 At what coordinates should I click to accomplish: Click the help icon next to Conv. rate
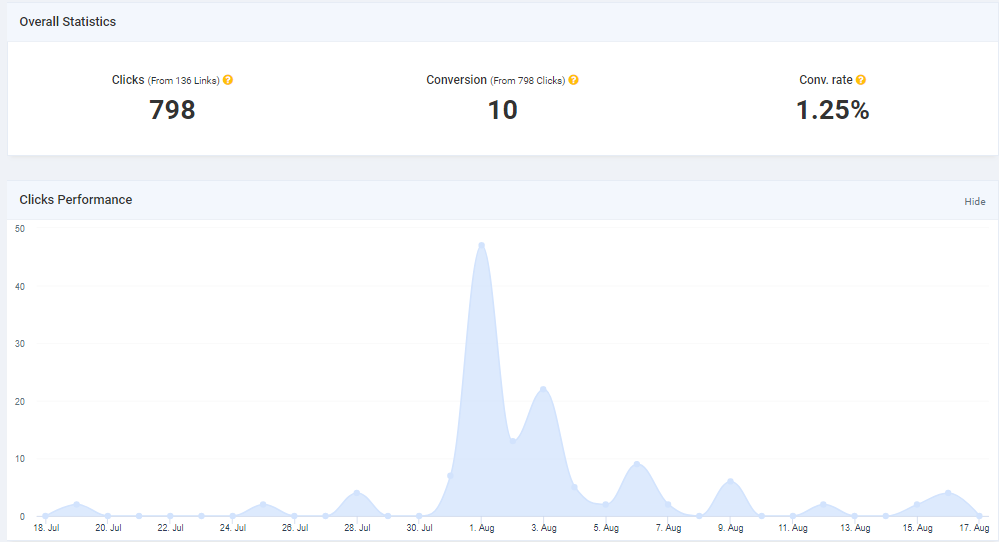click(x=861, y=80)
